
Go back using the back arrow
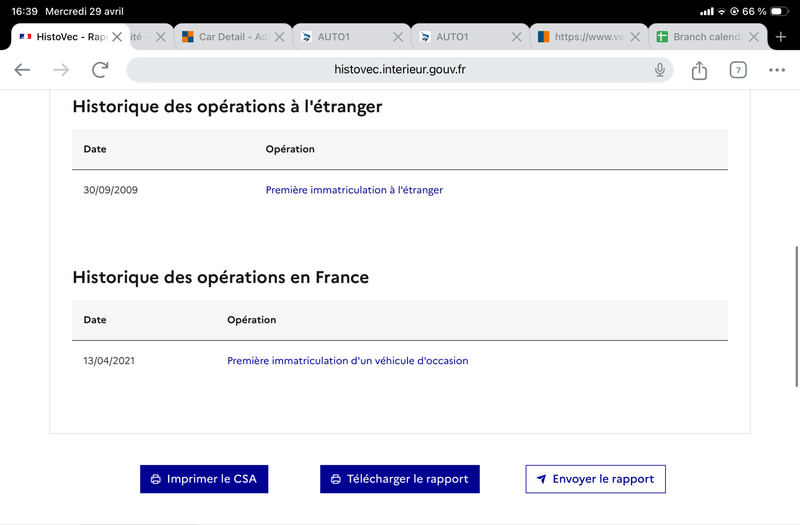pyautogui.click(x=22, y=70)
